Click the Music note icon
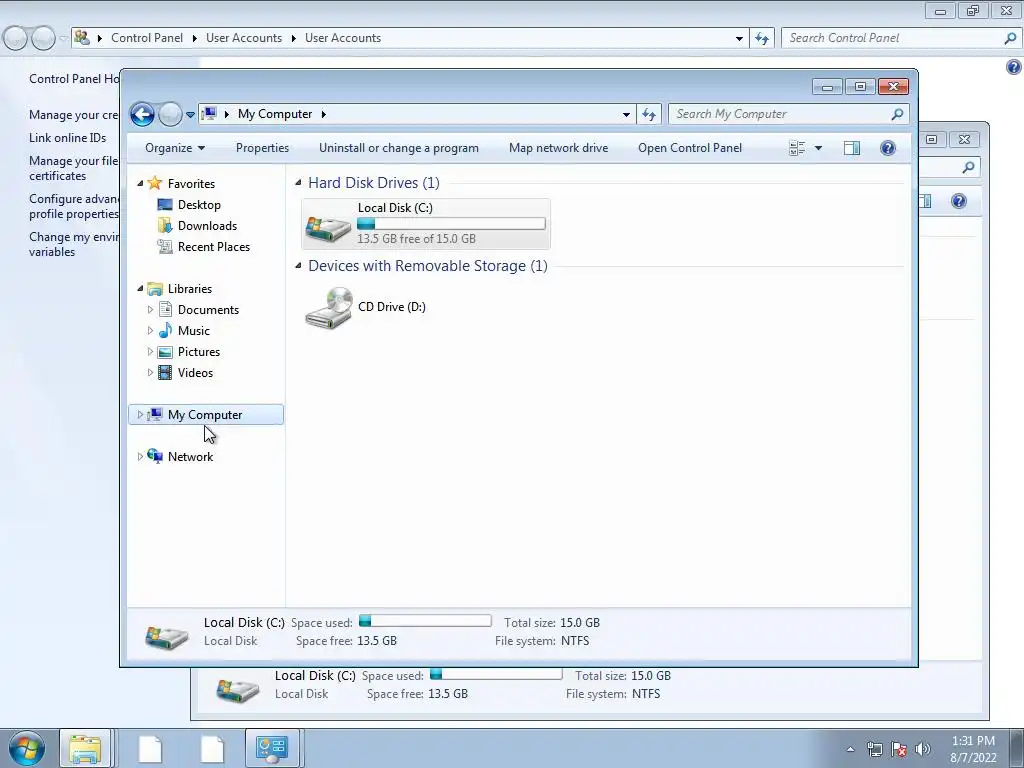The image size is (1024, 768). pyautogui.click(x=166, y=330)
